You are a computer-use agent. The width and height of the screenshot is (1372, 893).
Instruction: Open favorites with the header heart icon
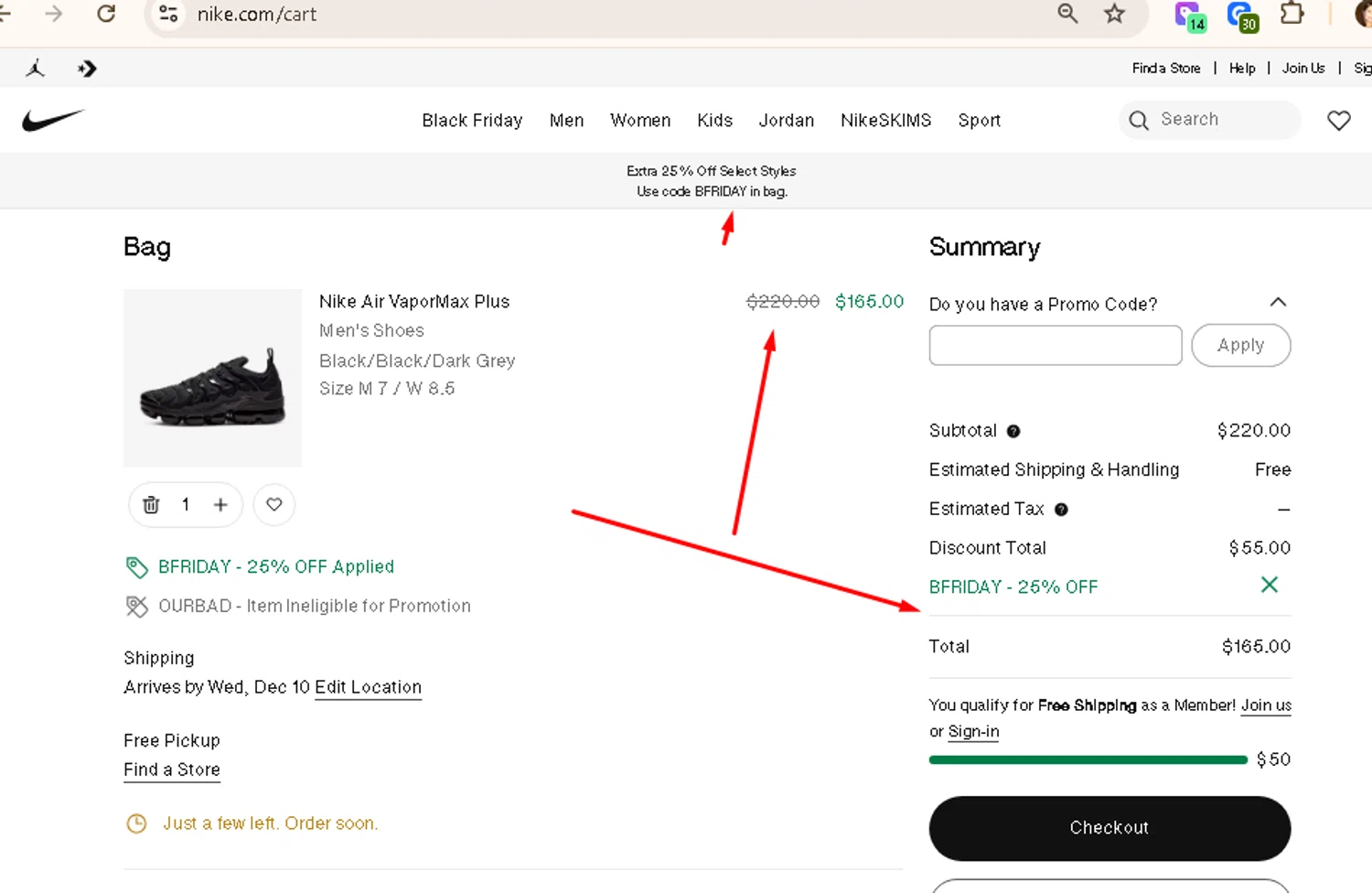[1339, 120]
